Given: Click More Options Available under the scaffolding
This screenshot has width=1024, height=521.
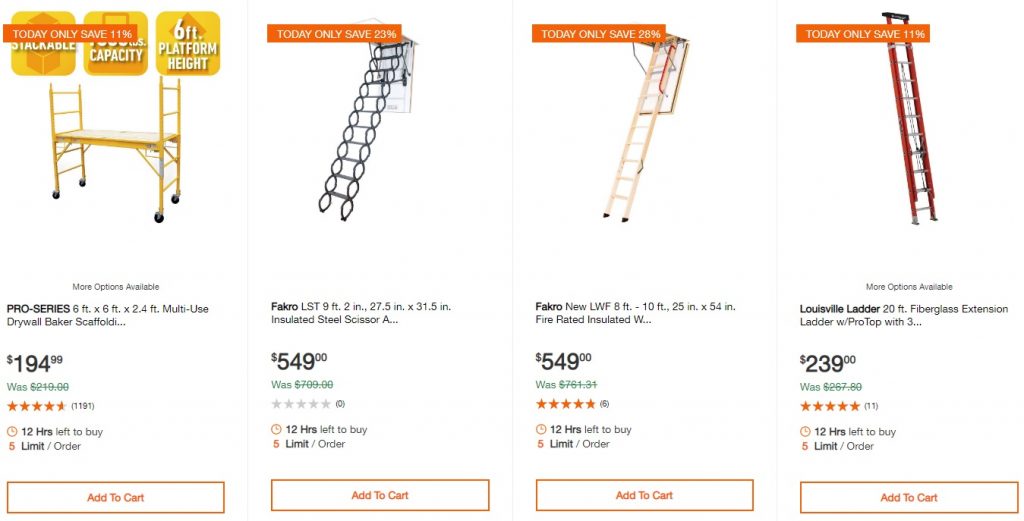Looking at the screenshot, I should 116,287.
